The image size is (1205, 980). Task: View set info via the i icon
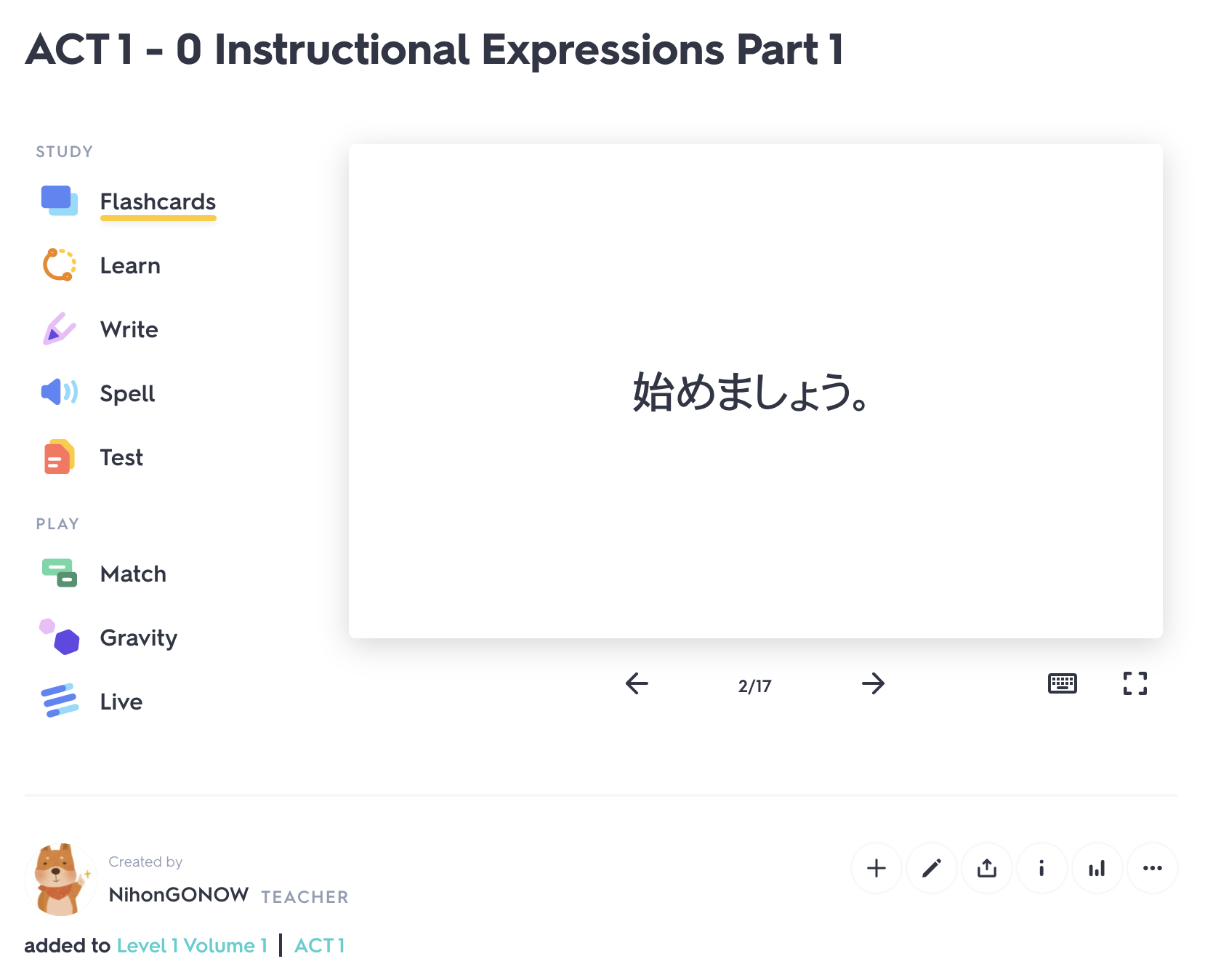tap(1041, 868)
